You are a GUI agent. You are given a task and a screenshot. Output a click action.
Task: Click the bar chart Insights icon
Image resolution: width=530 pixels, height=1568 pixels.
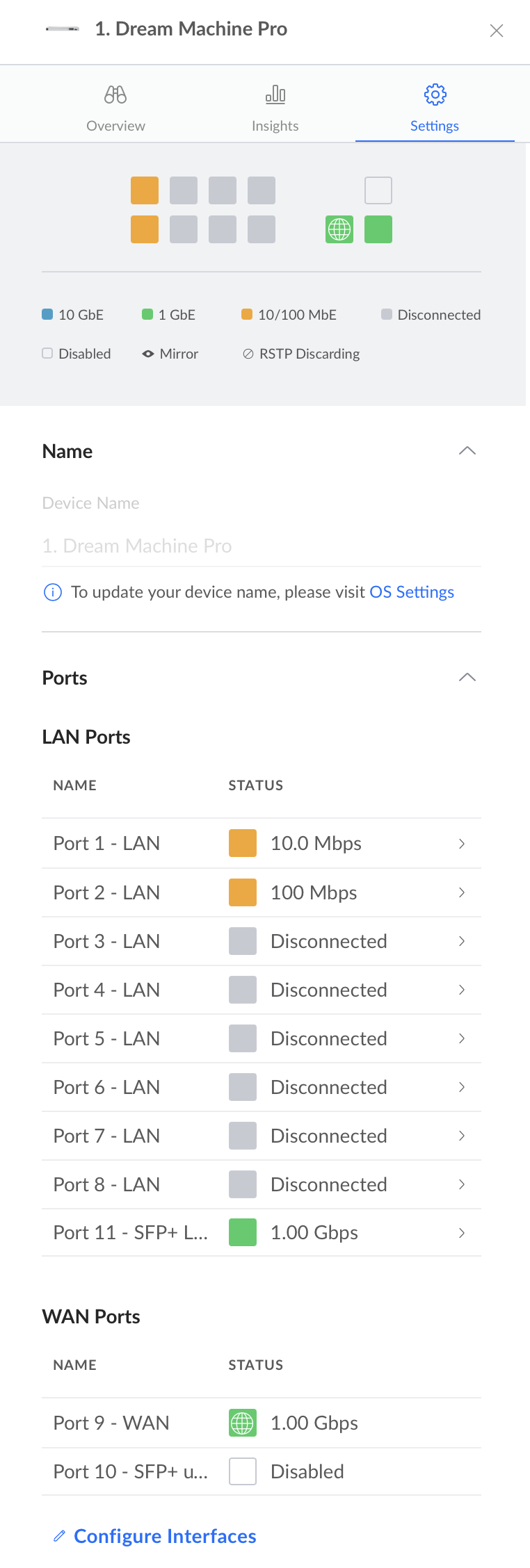[275, 95]
